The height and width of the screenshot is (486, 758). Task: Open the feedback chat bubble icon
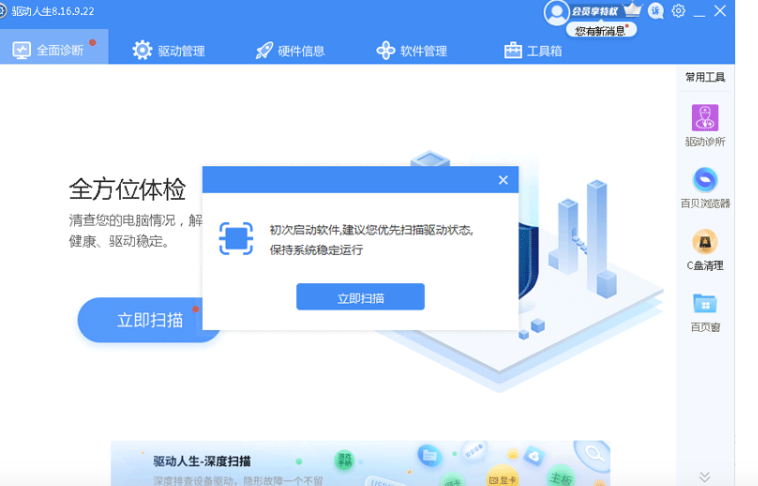(656, 11)
